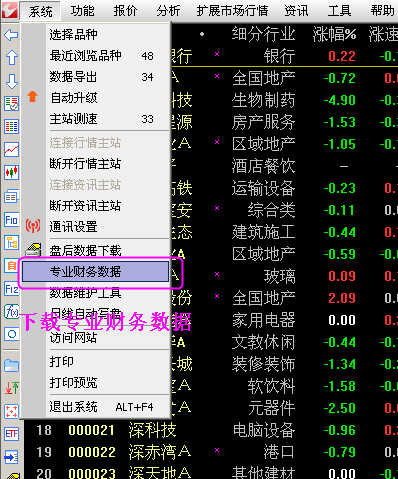Open the candlestick chart sidebar icon
Viewport: 398px width, 479px height.
(x=12, y=173)
